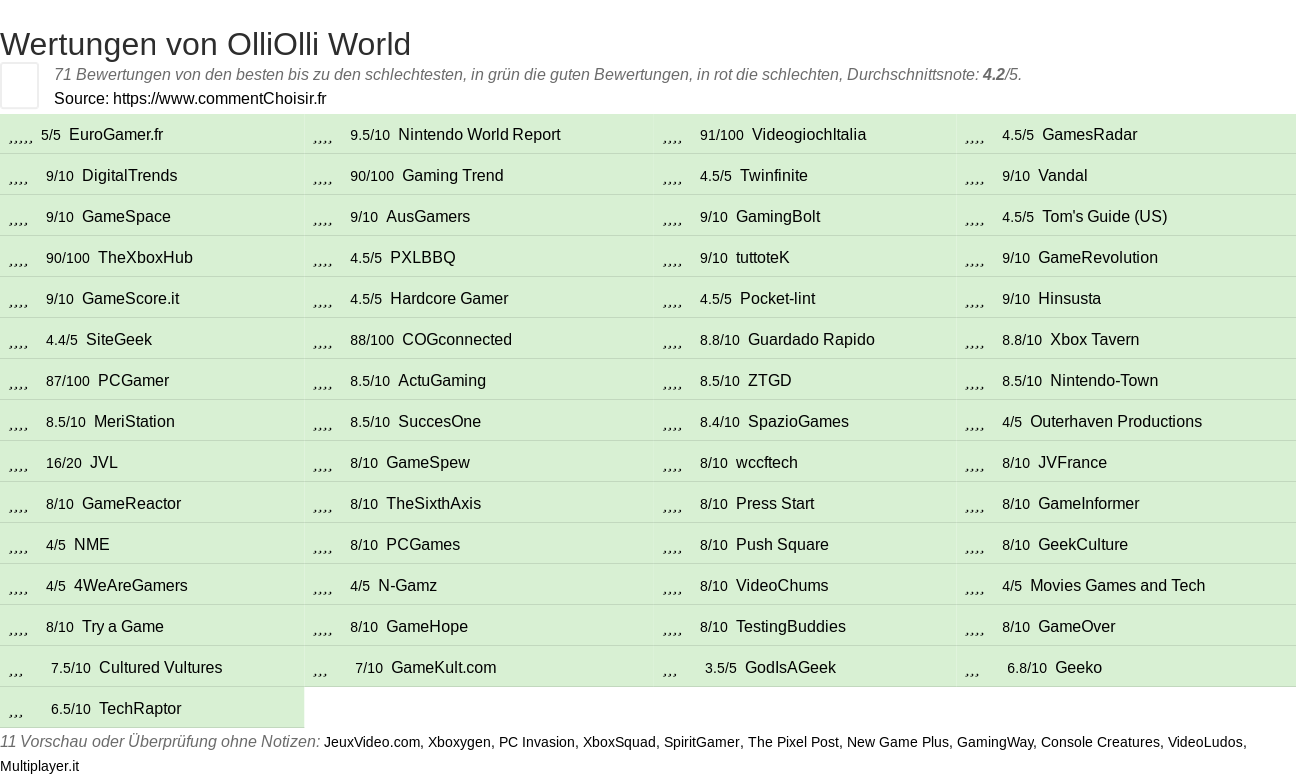Viewport: 1296px width, 777px height.
Task: Select Try a Game review
Action: pyautogui.click(x=122, y=627)
